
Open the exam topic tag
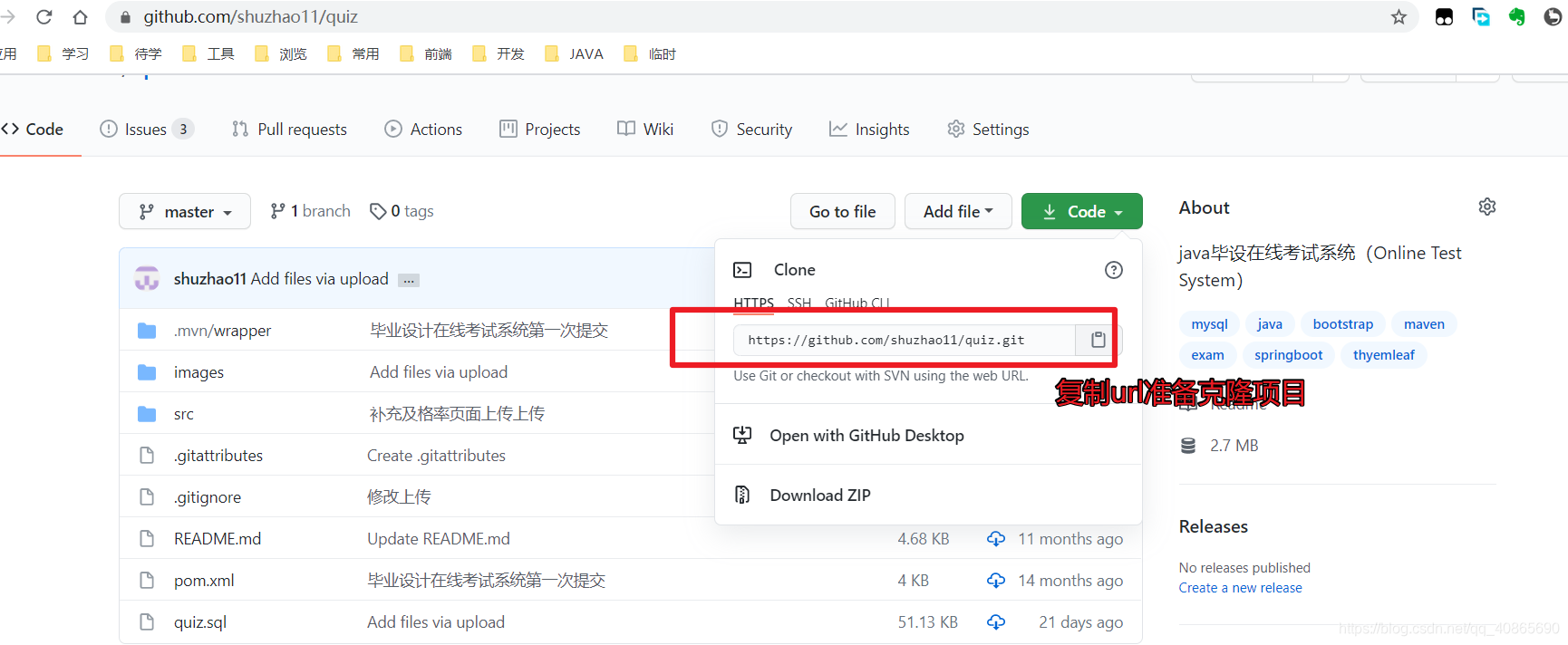(1207, 355)
